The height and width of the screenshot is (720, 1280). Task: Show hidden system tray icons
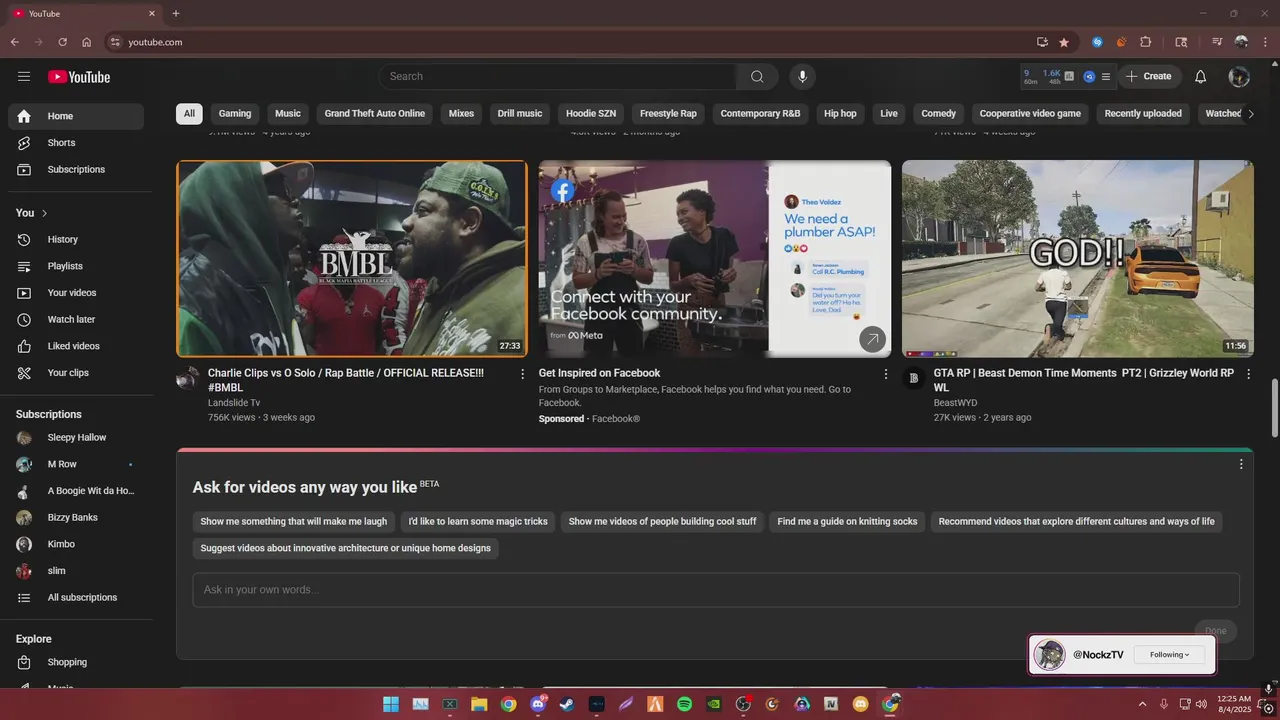(1142, 704)
